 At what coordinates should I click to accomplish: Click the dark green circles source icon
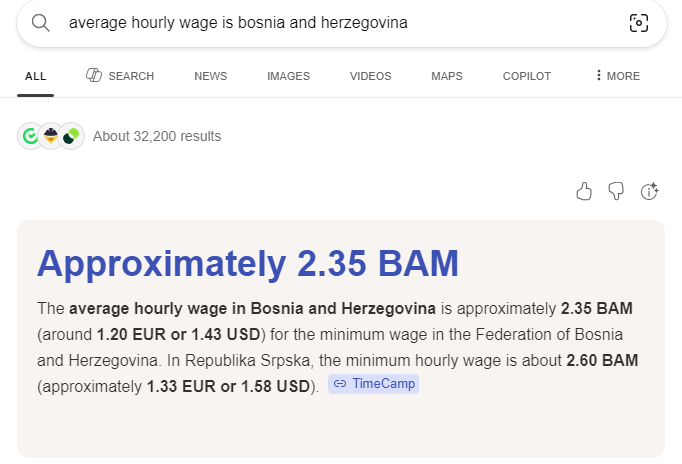71,136
